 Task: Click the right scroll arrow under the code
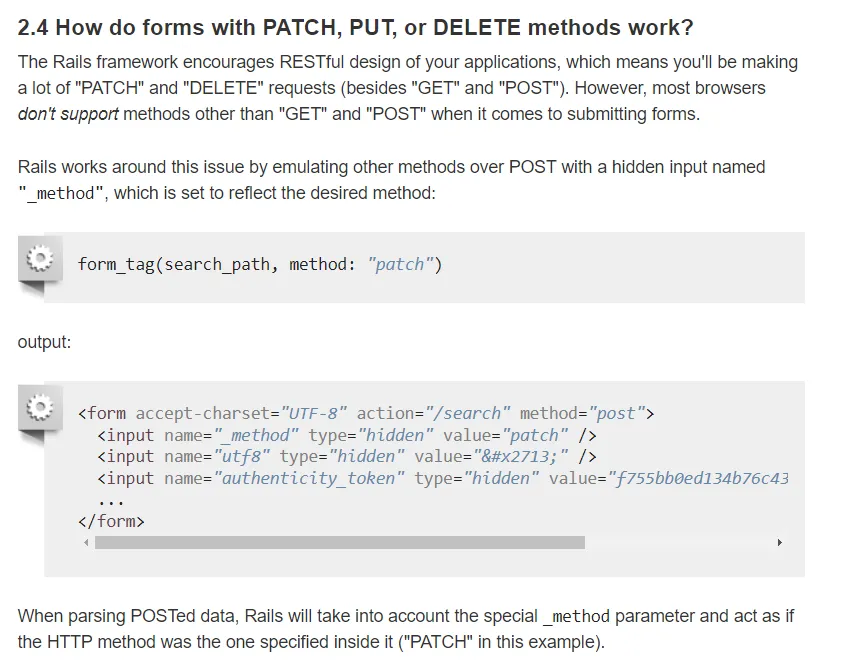(x=779, y=543)
